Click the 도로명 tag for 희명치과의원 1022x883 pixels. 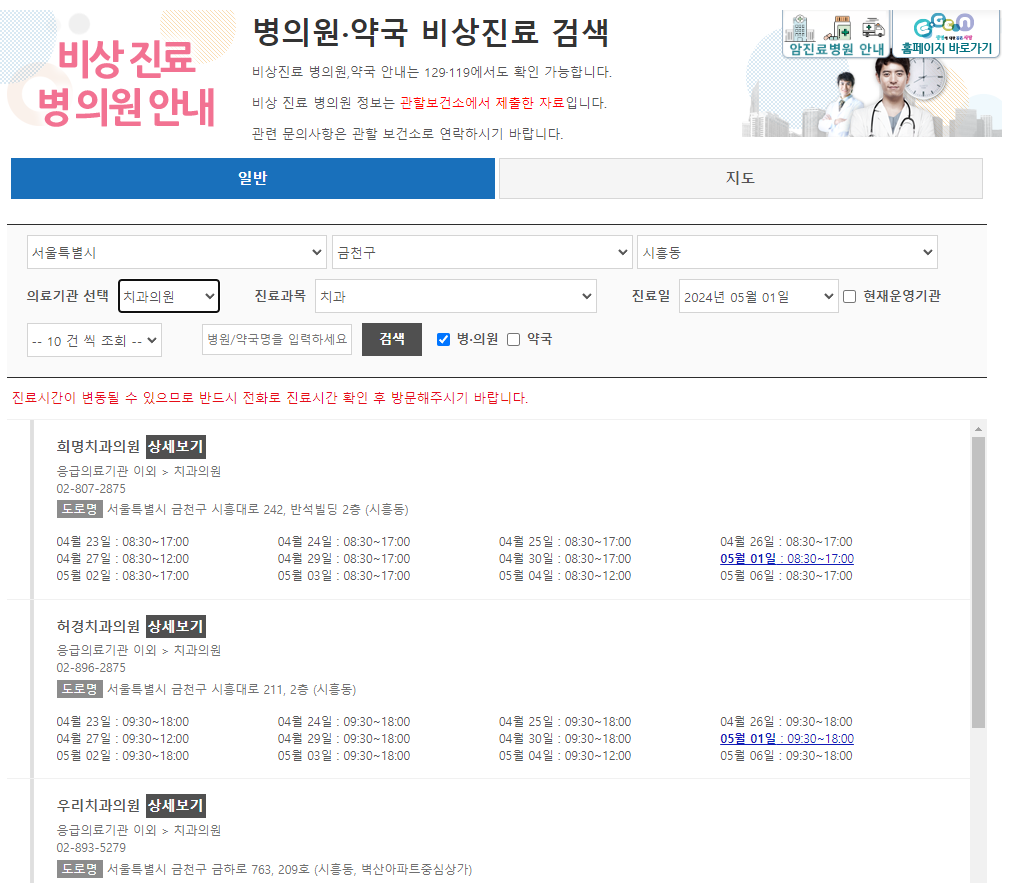80,509
